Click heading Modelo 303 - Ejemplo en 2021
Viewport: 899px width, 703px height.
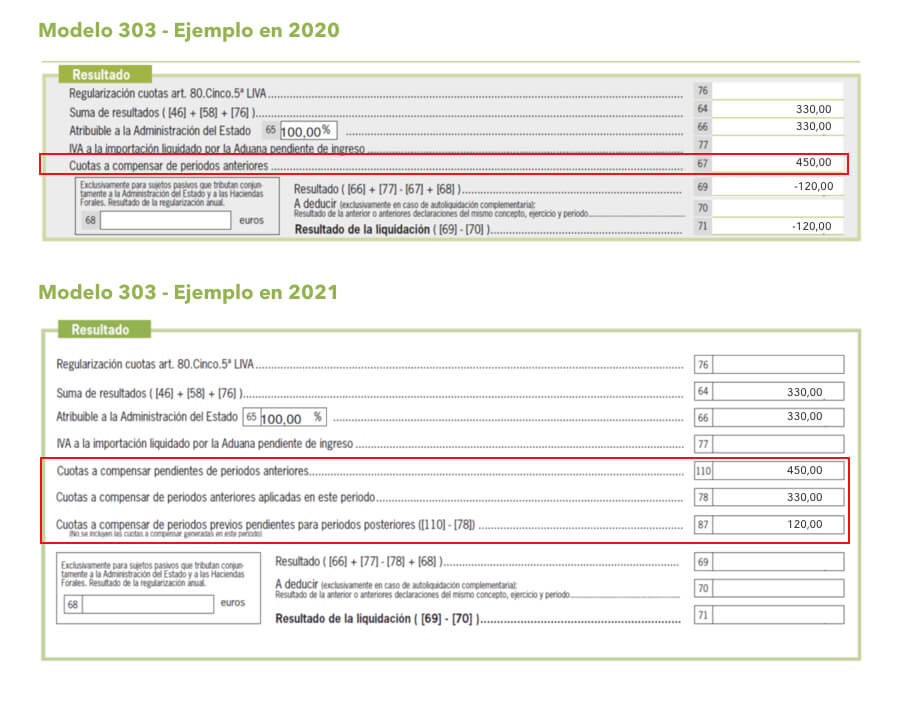pyautogui.click(x=189, y=292)
